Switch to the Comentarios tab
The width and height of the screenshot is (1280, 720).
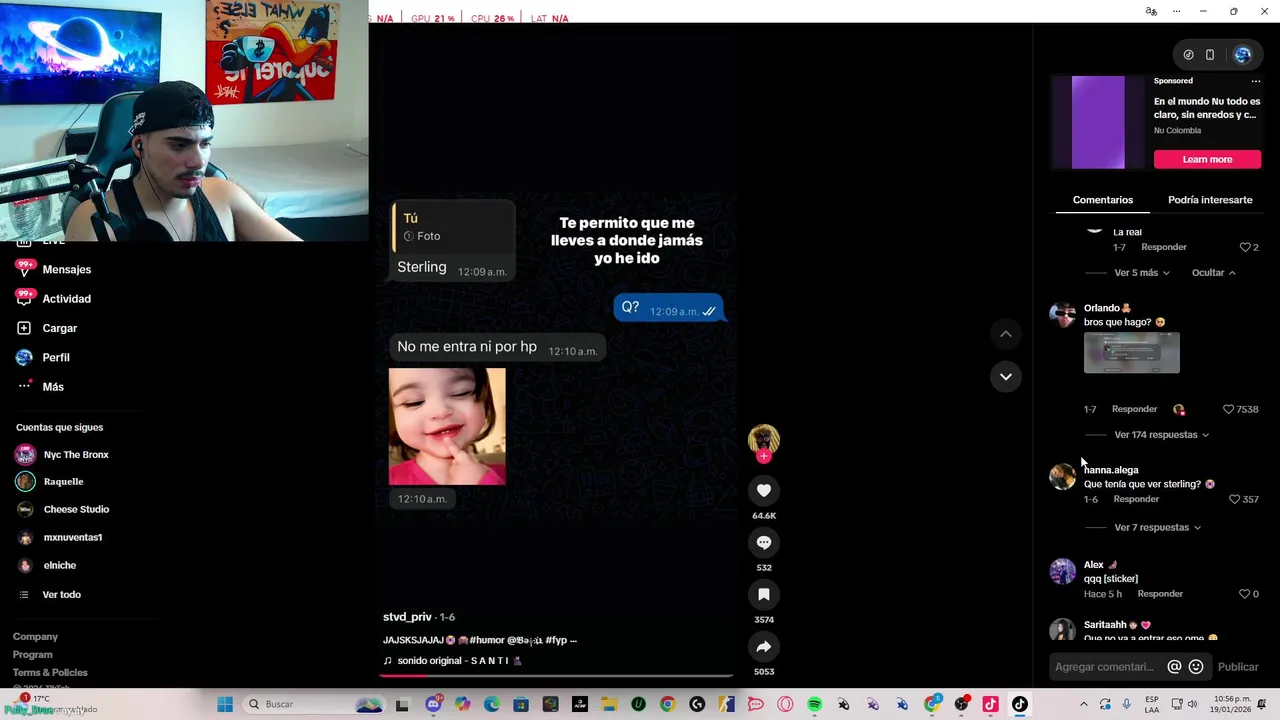[x=1103, y=200]
